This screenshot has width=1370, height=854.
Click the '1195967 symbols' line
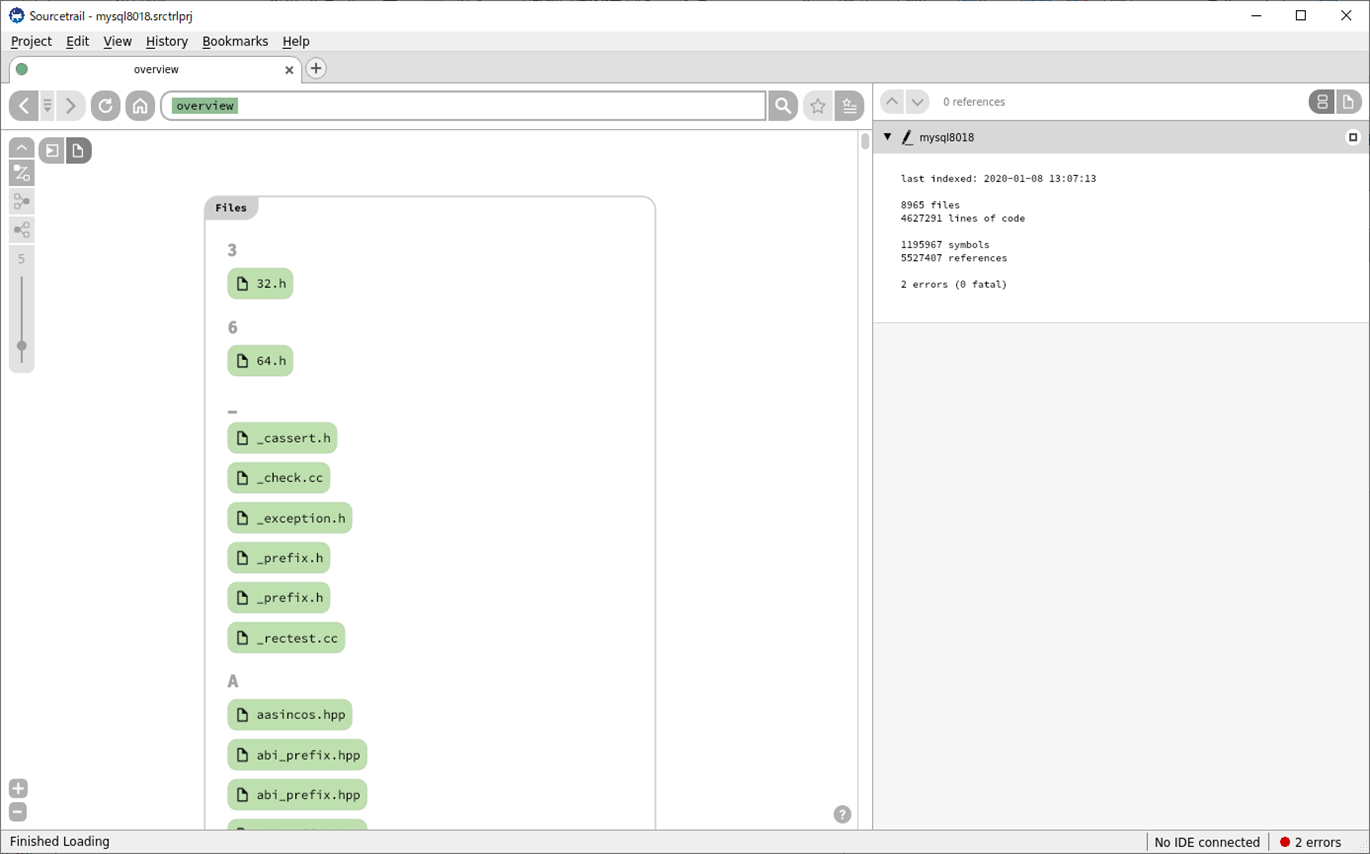tap(945, 245)
